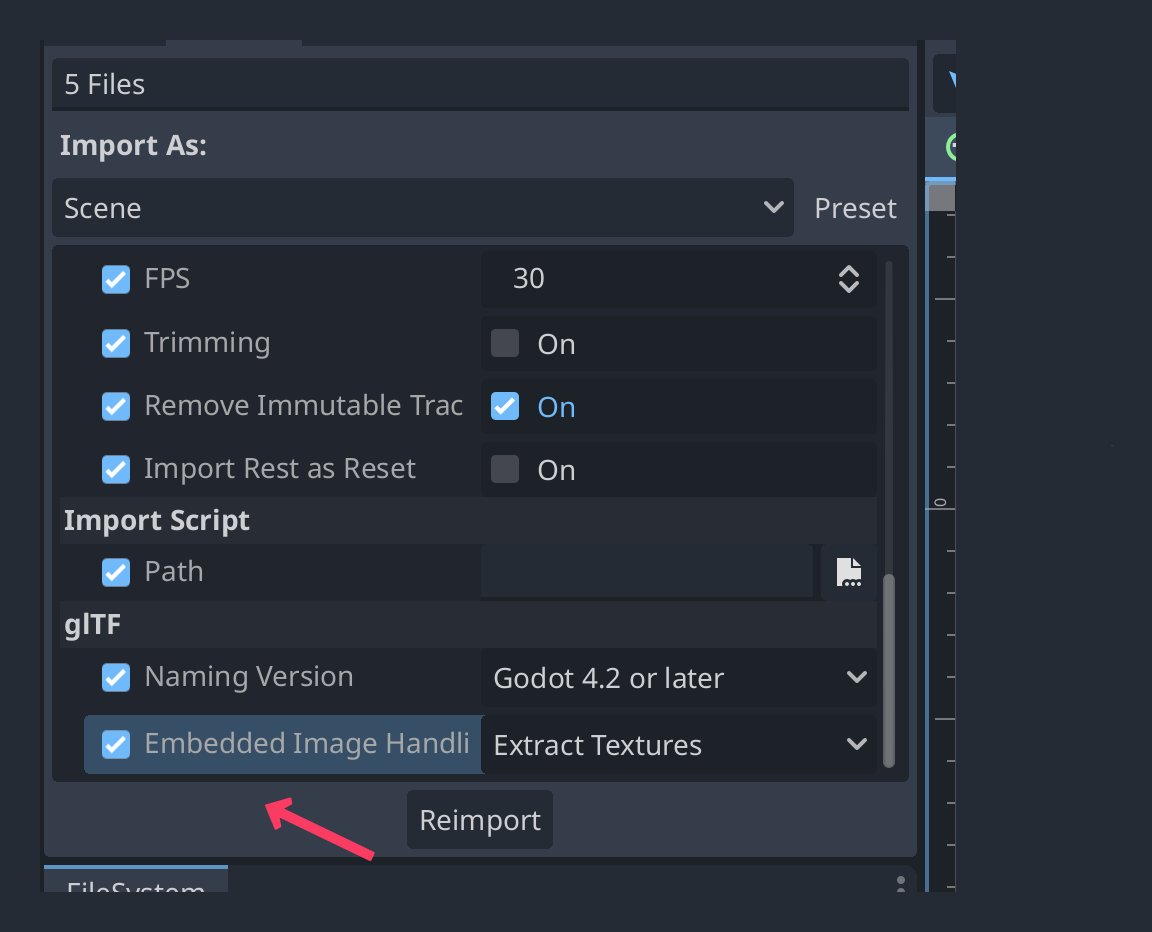Collapse the Import Script section header

[468, 521]
